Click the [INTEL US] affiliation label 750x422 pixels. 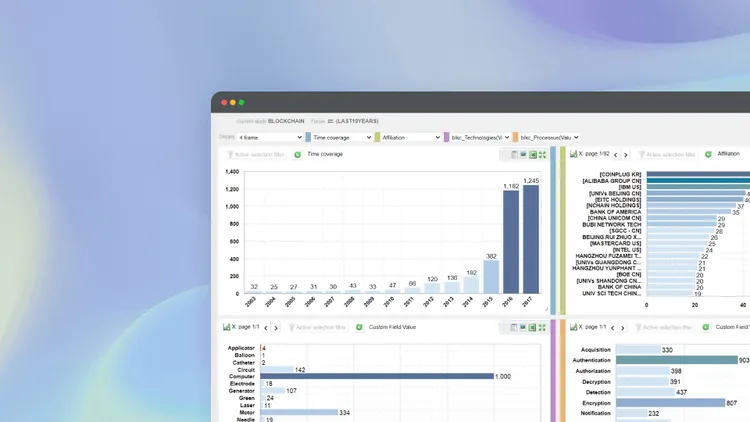coord(627,250)
